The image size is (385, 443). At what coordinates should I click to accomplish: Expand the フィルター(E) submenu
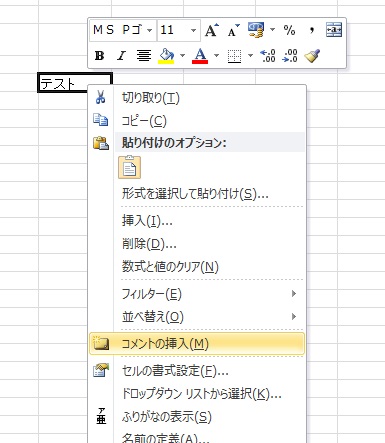pyautogui.click(x=197, y=294)
